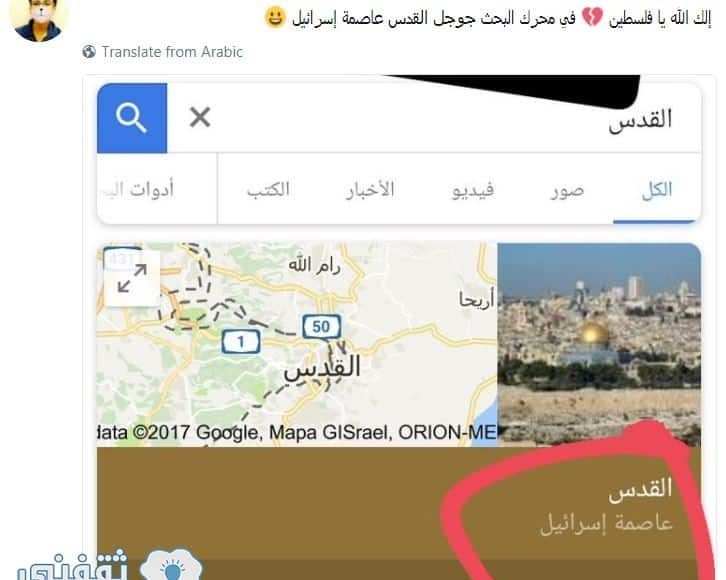Image resolution: width=726 pixels, height=580 pixels.
Task: Open the Dome of the Rock photo
Action: coord(599,344)
